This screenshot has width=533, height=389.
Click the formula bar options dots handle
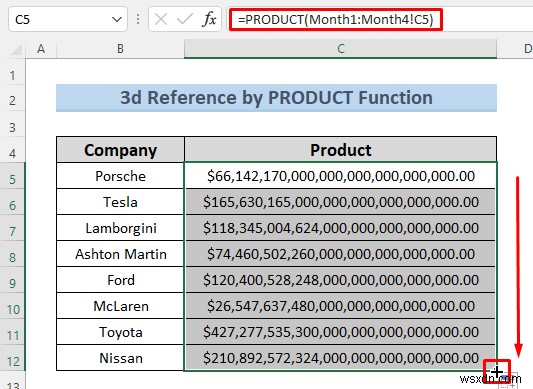(x=138, y=19)
